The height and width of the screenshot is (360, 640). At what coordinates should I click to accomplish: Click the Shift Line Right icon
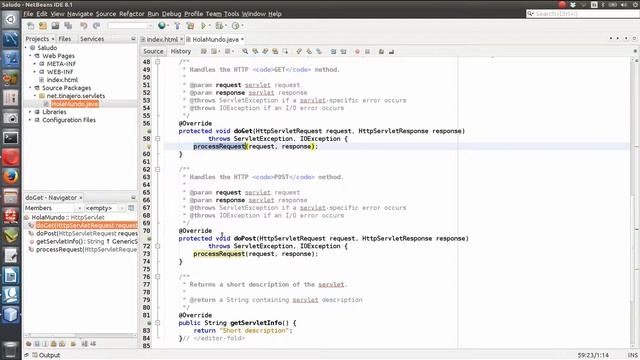click(x=343, y=51)
